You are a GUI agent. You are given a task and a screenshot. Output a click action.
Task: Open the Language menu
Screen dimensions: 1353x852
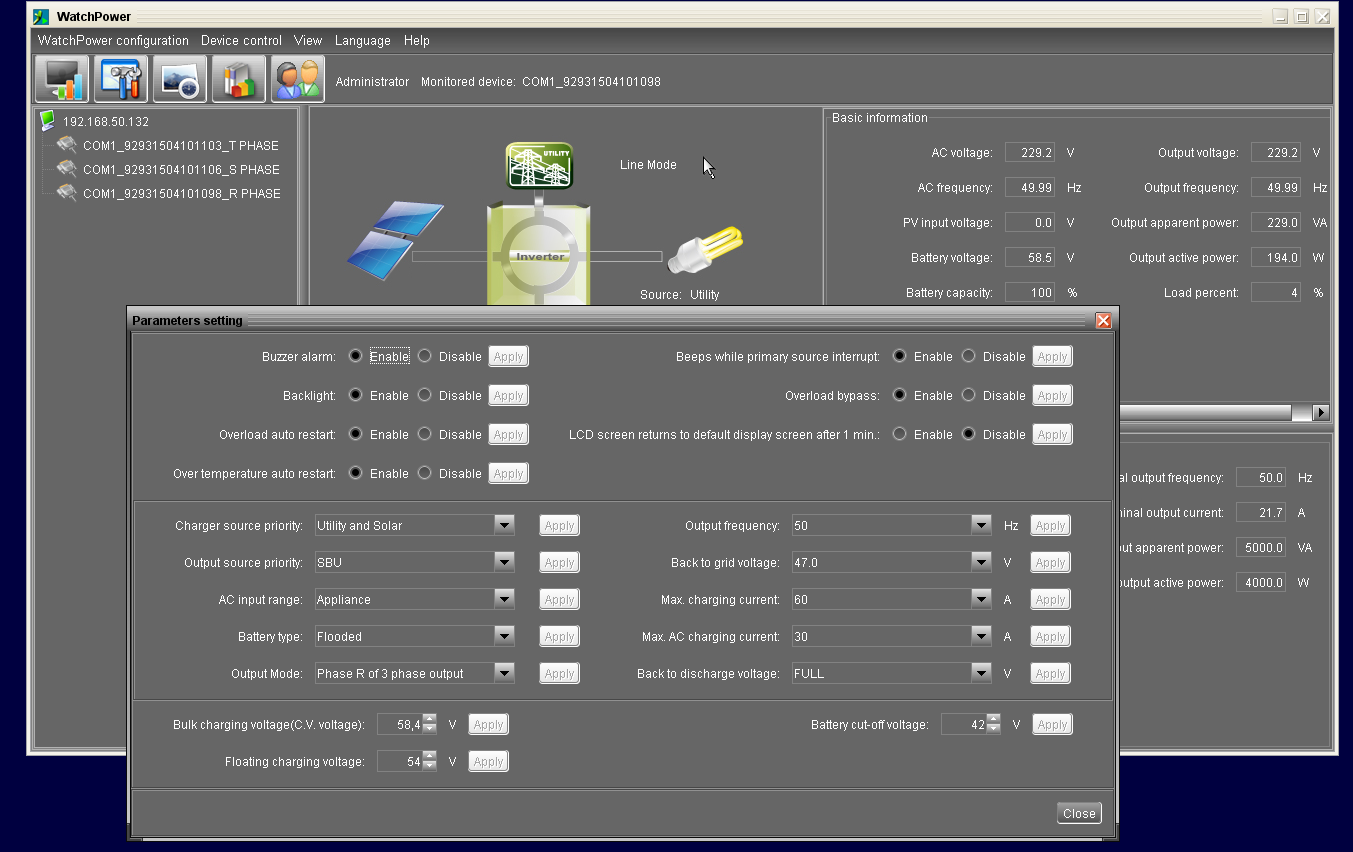point(362,41)
